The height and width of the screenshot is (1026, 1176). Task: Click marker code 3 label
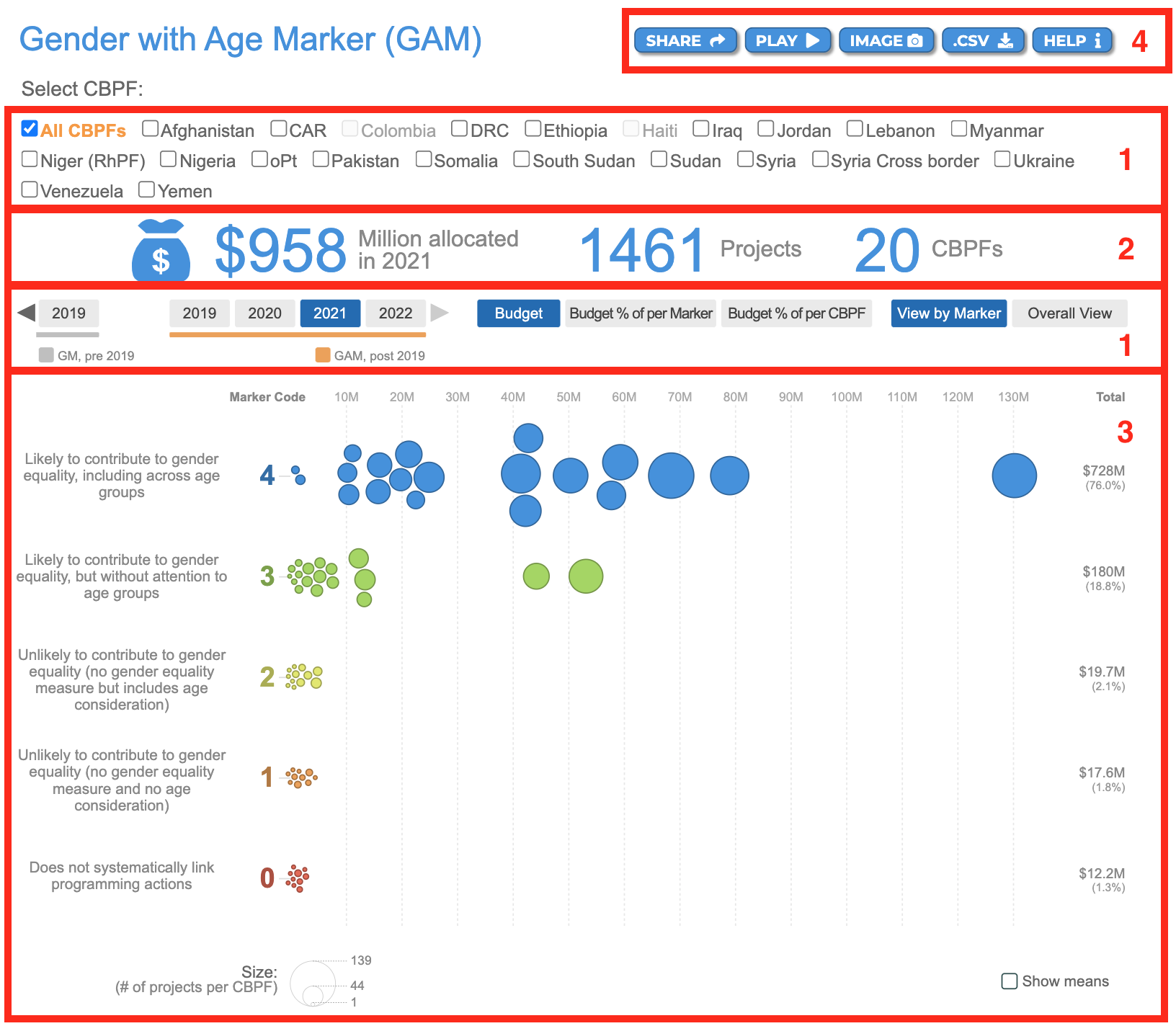[267, 576]
